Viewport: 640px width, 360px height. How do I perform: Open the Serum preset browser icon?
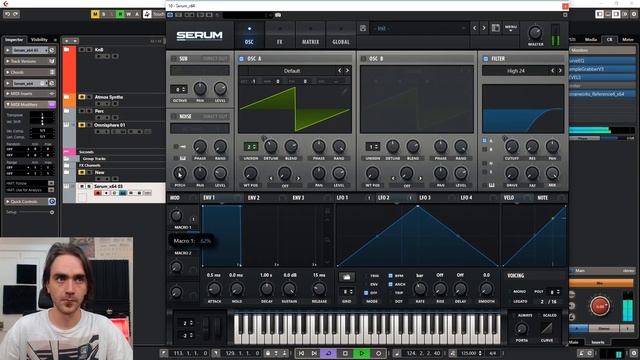(496, 28)
